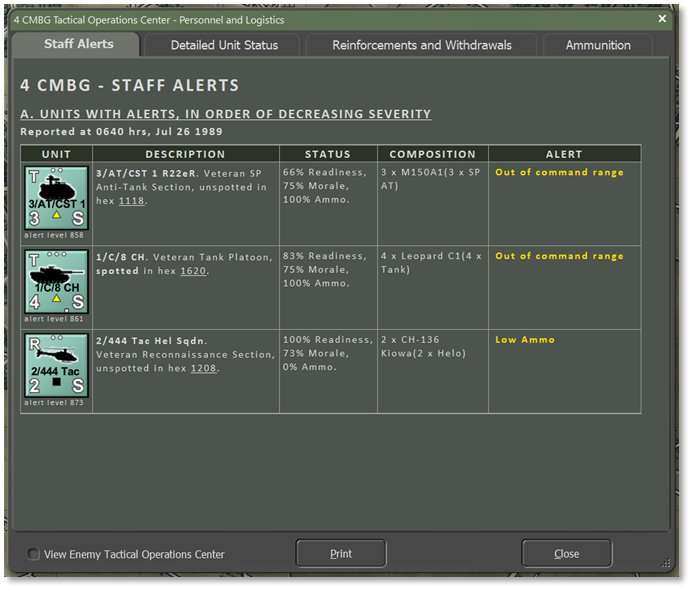Toggle View Enemy Tactical Operations Center
The width and height of the screenshot is (691, 589).
pyautogui.click(x=34, y=554)
